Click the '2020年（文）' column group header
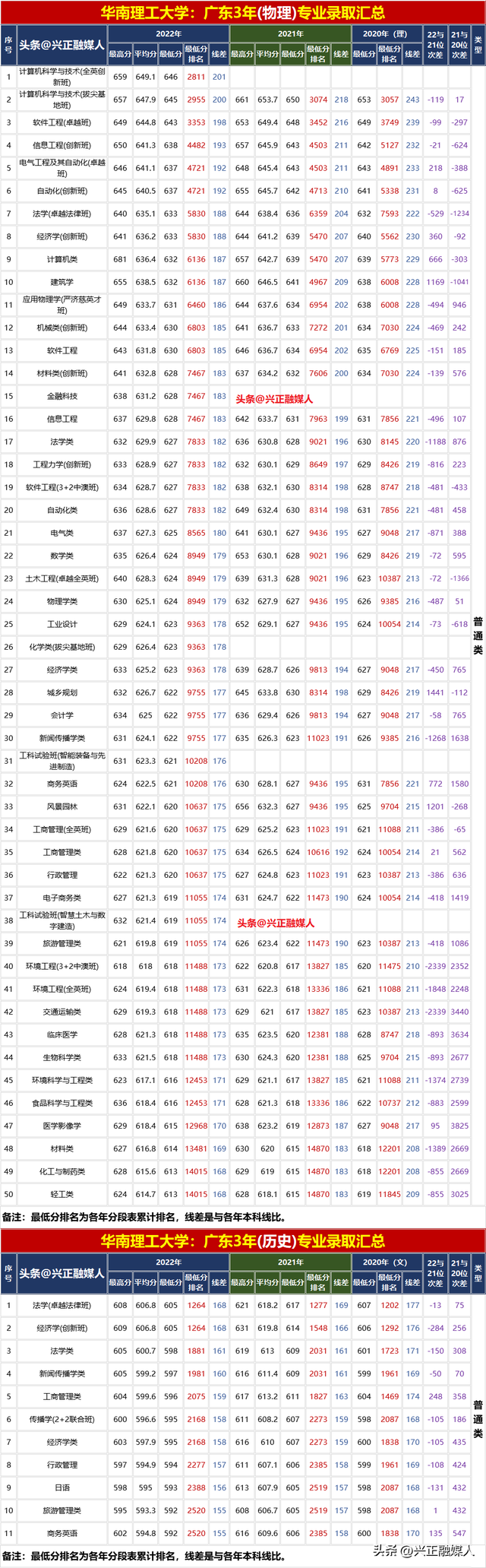Image resolution: width=486 pixels, height=1568 pixels. pyautogui.click(x=385, y=1262)
